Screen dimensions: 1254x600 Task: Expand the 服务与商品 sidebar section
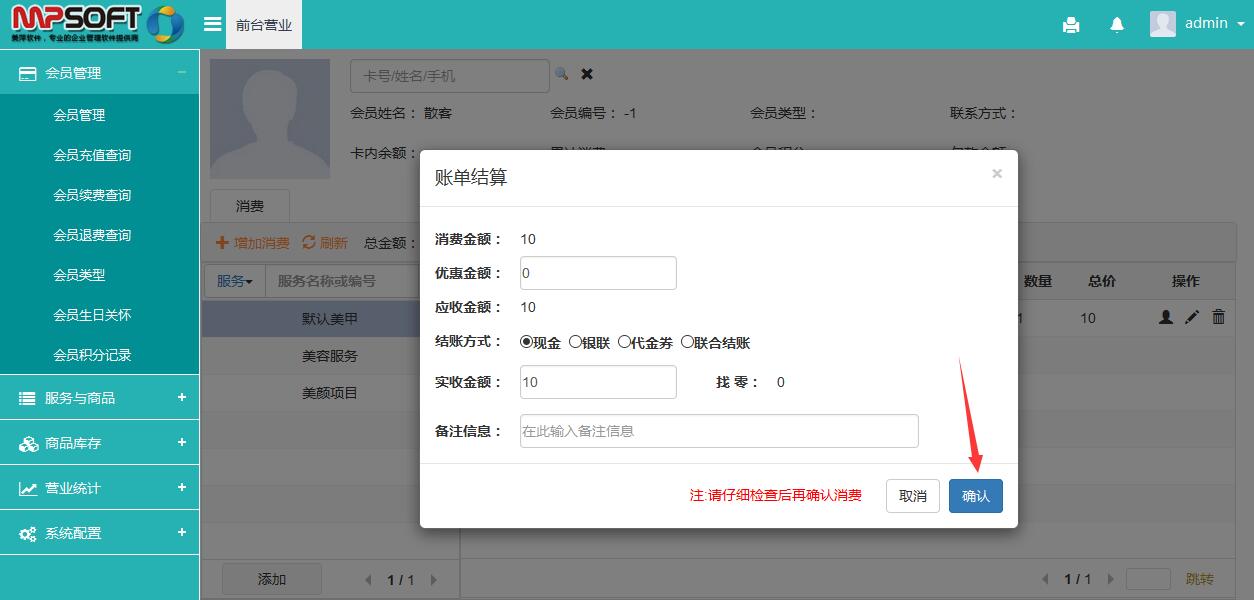coord(100,398)
